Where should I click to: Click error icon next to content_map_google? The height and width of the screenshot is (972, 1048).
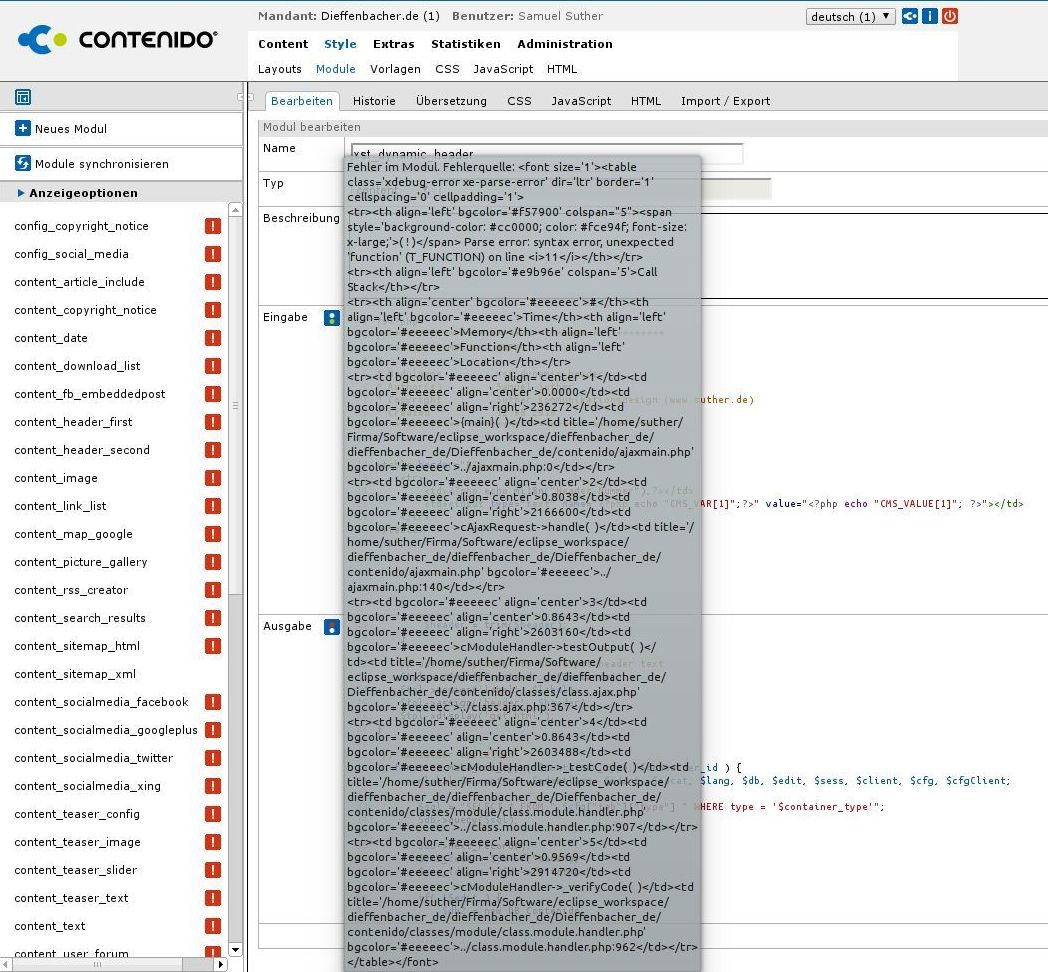[x=212, y=534]
